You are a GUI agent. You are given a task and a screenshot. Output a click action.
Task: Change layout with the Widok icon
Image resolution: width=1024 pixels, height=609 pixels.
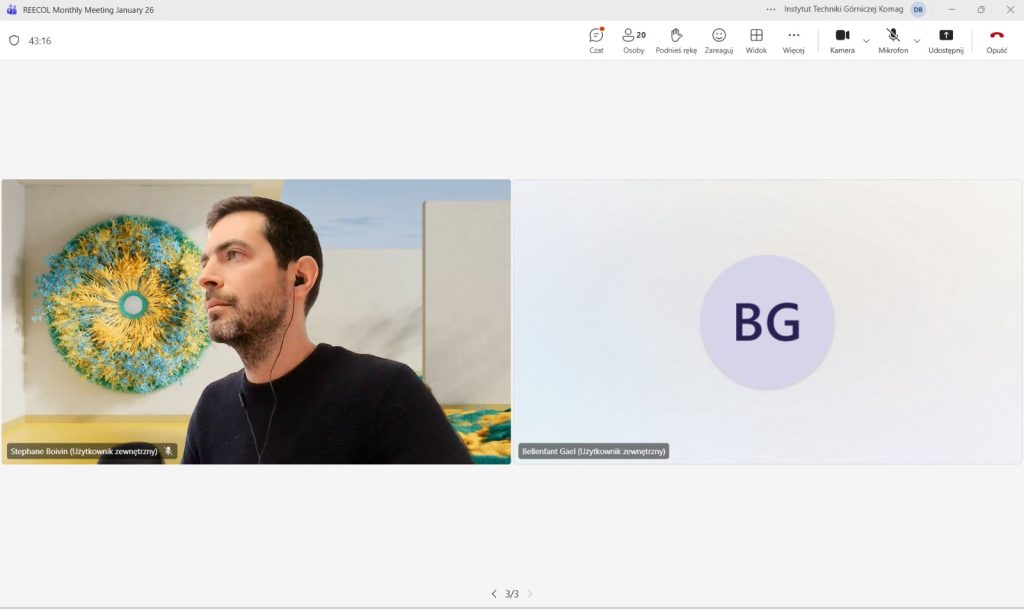coord(756,40)
